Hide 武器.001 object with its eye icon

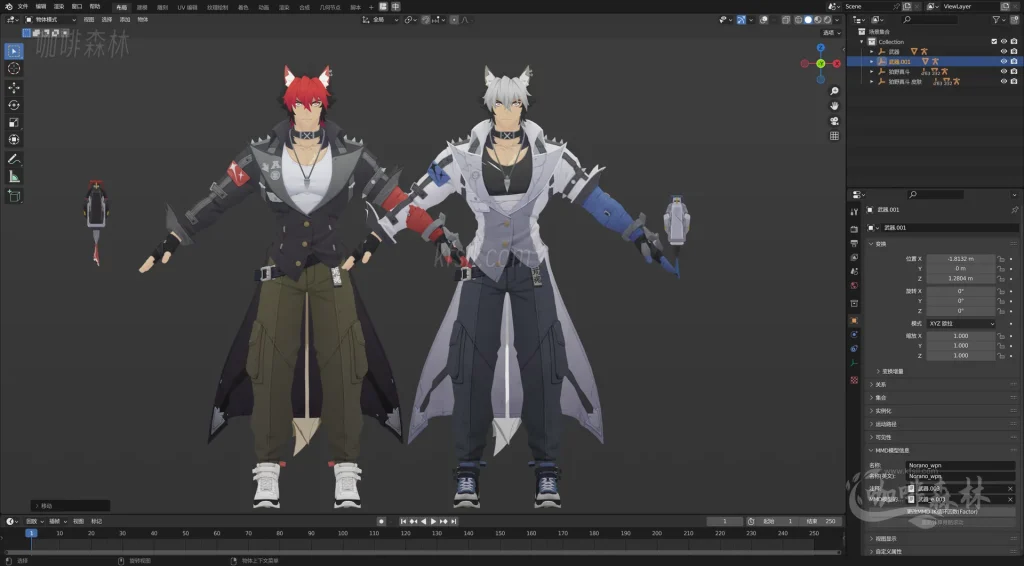[1004, 61]
